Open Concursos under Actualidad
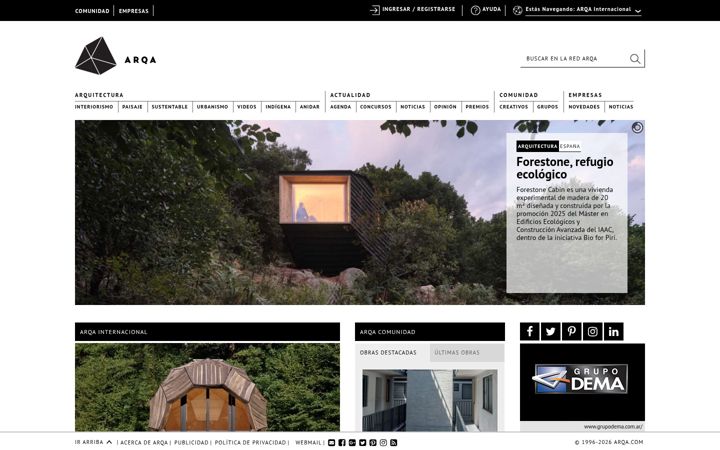720x450 pixels. pyautogui.click(x=375, y=107)
